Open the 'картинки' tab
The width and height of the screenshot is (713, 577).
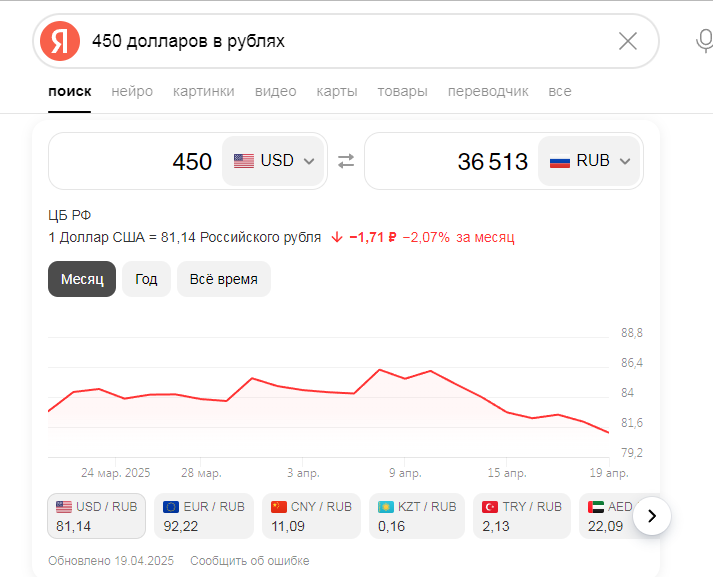point(204,91)
